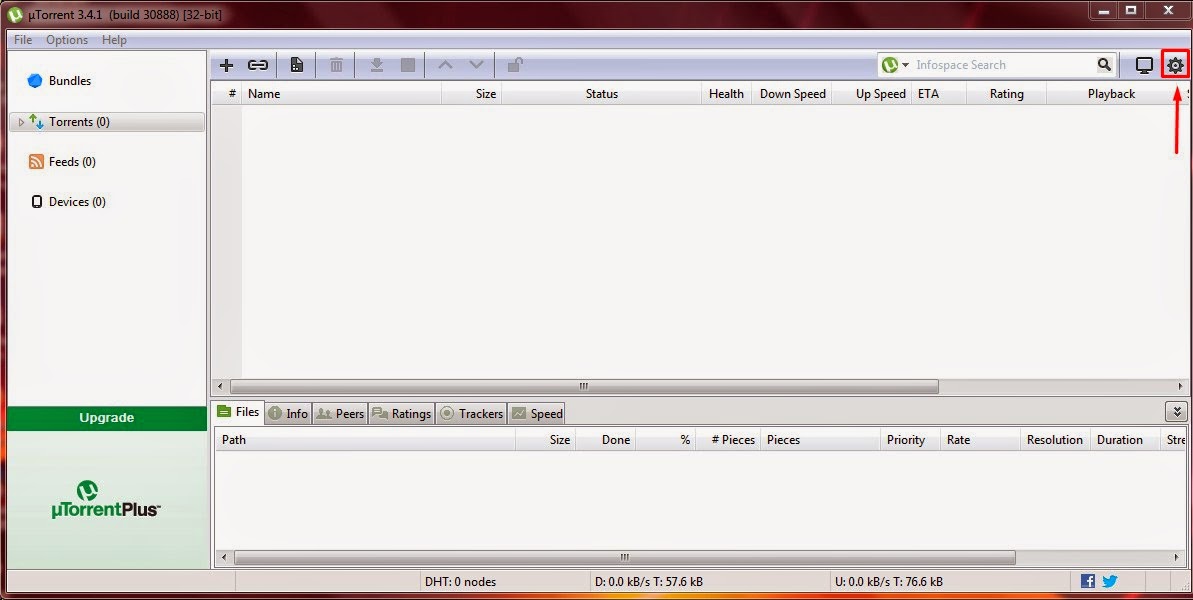The image size is (1193, 600).
Task: Click the Create New Torrent file icon
Action: (x=297, y=65)
